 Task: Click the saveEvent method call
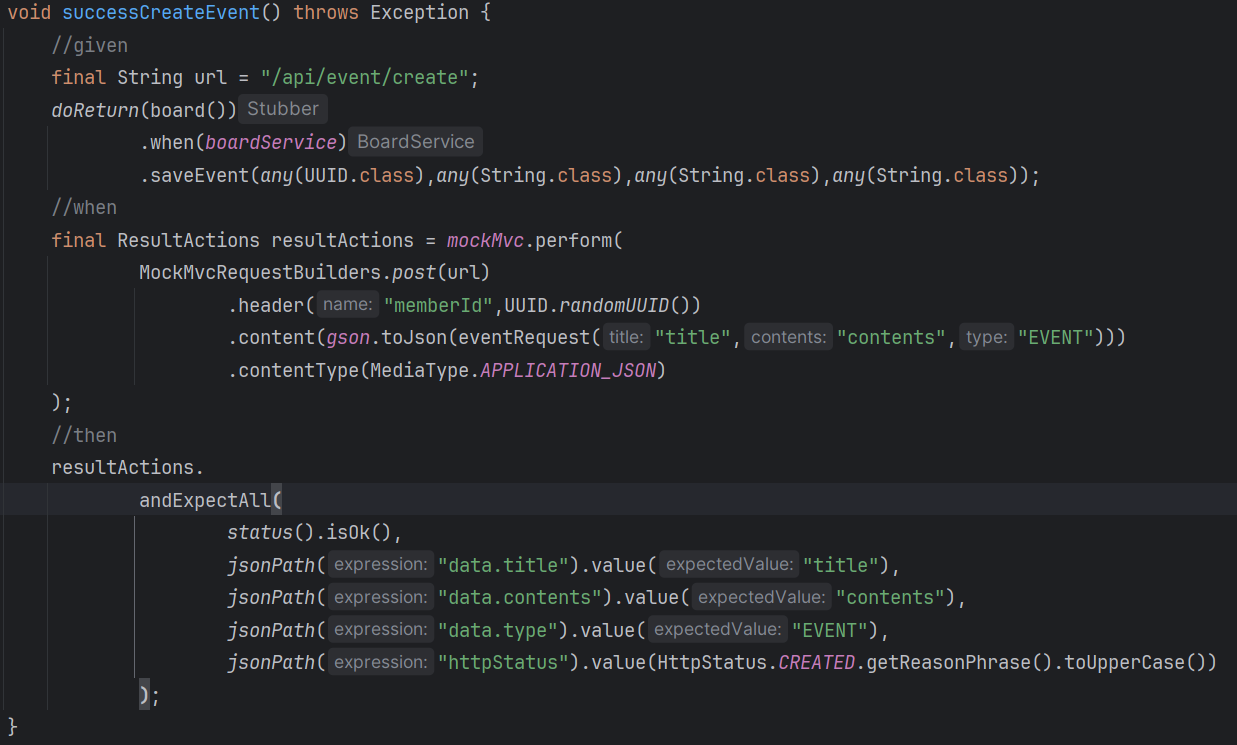pyautogui.click(x=200, y=175)
